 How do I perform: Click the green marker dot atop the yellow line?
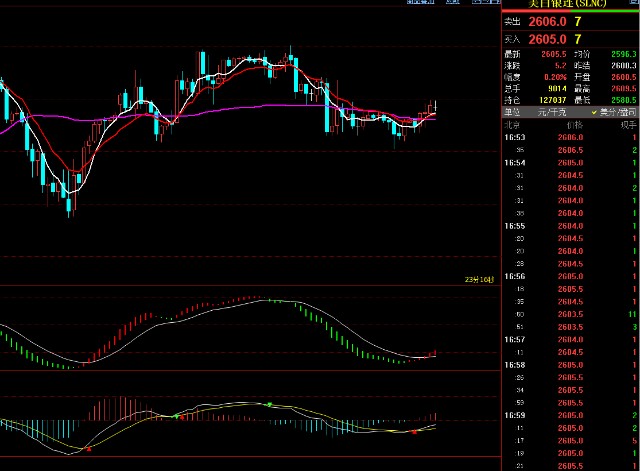click(x=269, y=403)
